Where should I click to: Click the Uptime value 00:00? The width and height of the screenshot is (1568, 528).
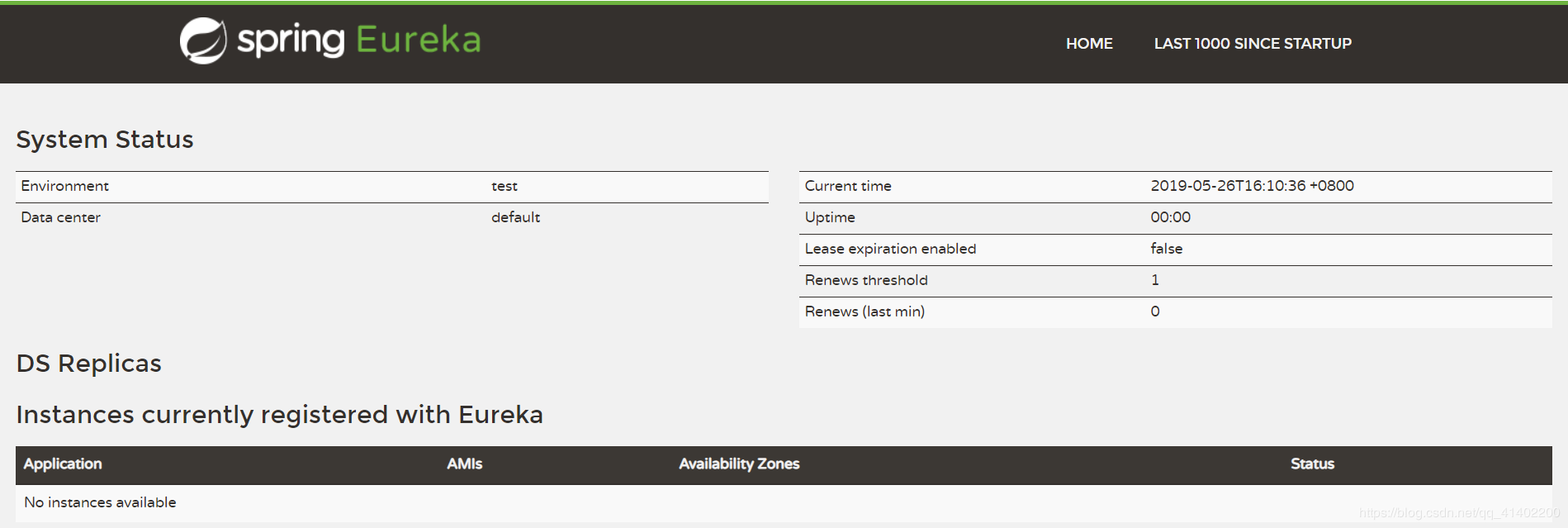[x=1170, y=217]
